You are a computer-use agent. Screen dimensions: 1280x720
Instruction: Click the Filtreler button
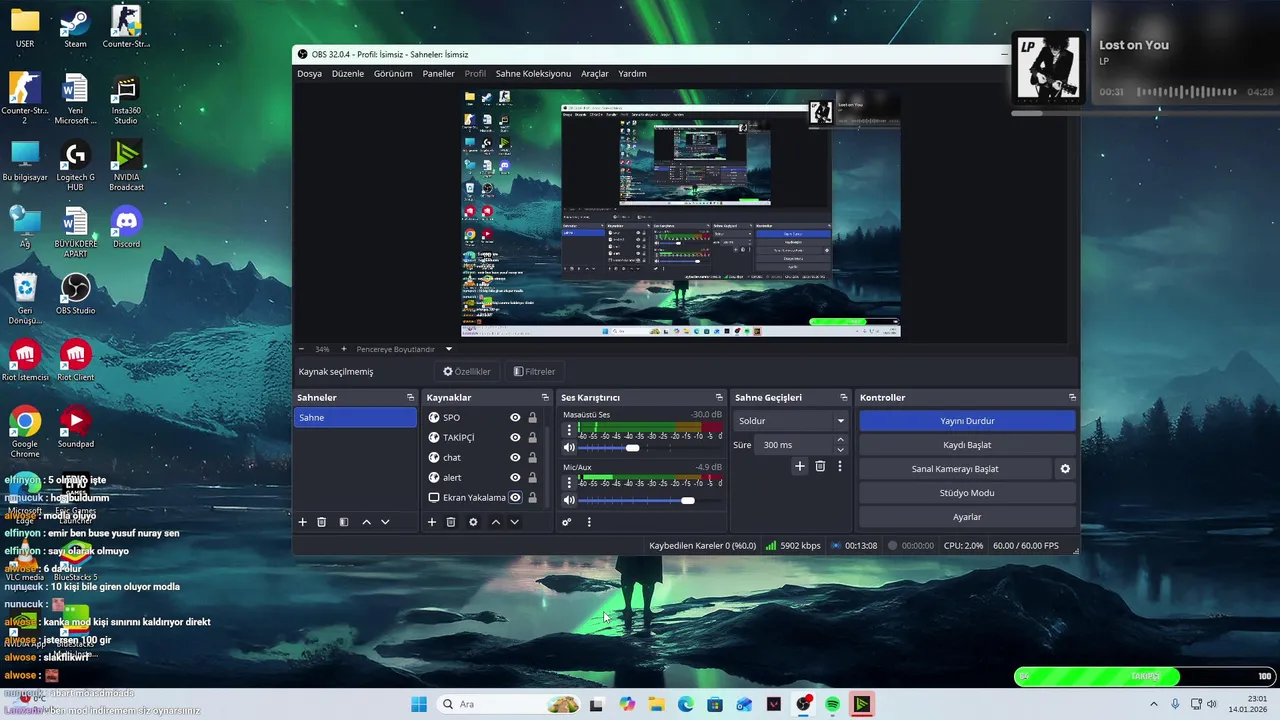pos(534,371)
